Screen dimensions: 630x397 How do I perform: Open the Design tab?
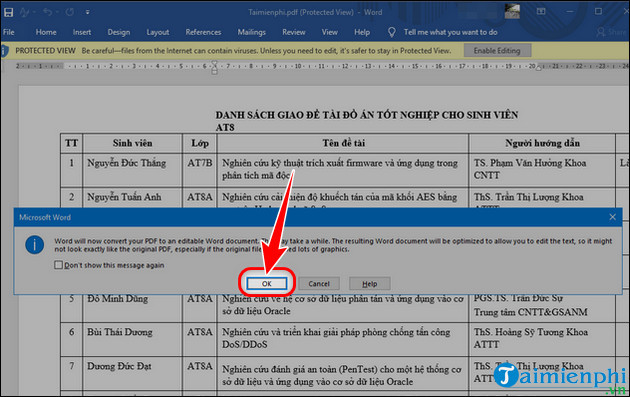[x=119, y=32]
